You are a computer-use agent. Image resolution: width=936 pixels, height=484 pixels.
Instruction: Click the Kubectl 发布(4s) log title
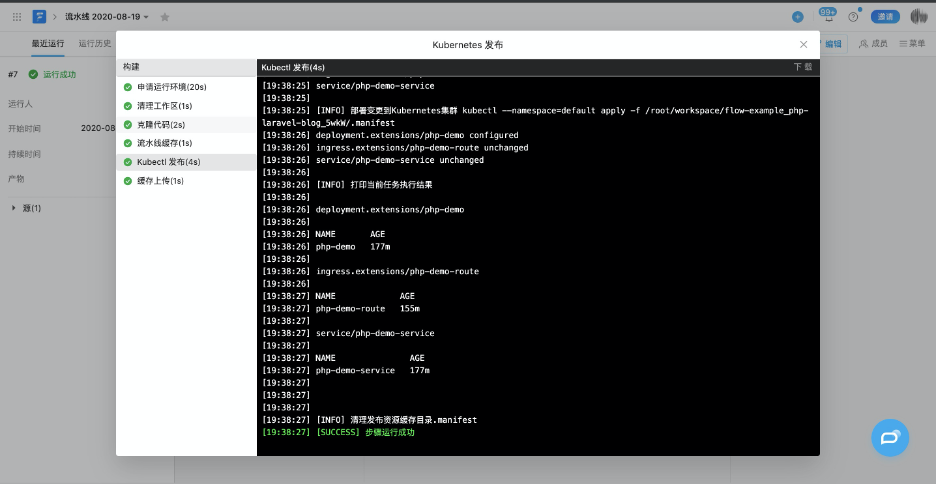coord(293,67)
